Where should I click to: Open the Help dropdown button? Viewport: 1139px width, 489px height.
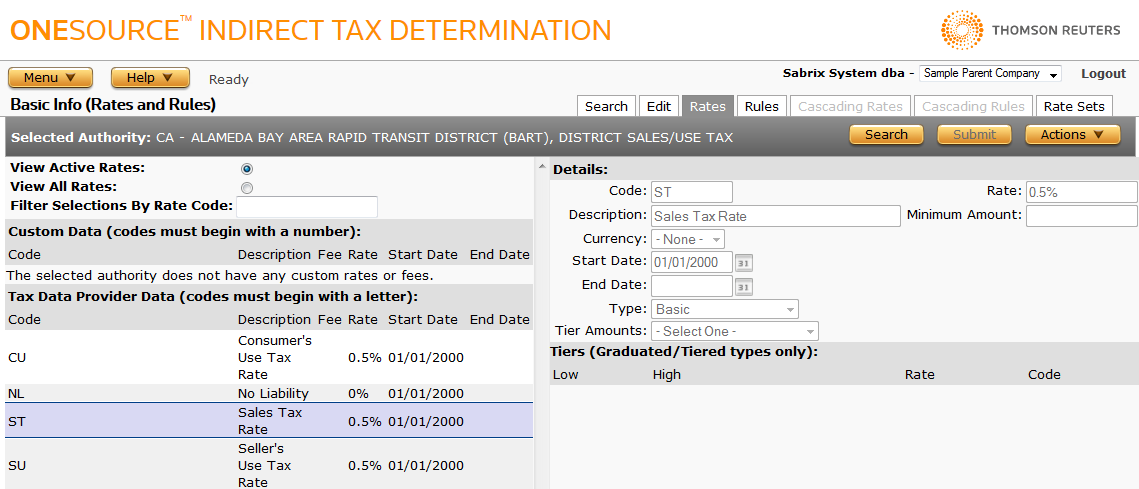coord(150,78)
